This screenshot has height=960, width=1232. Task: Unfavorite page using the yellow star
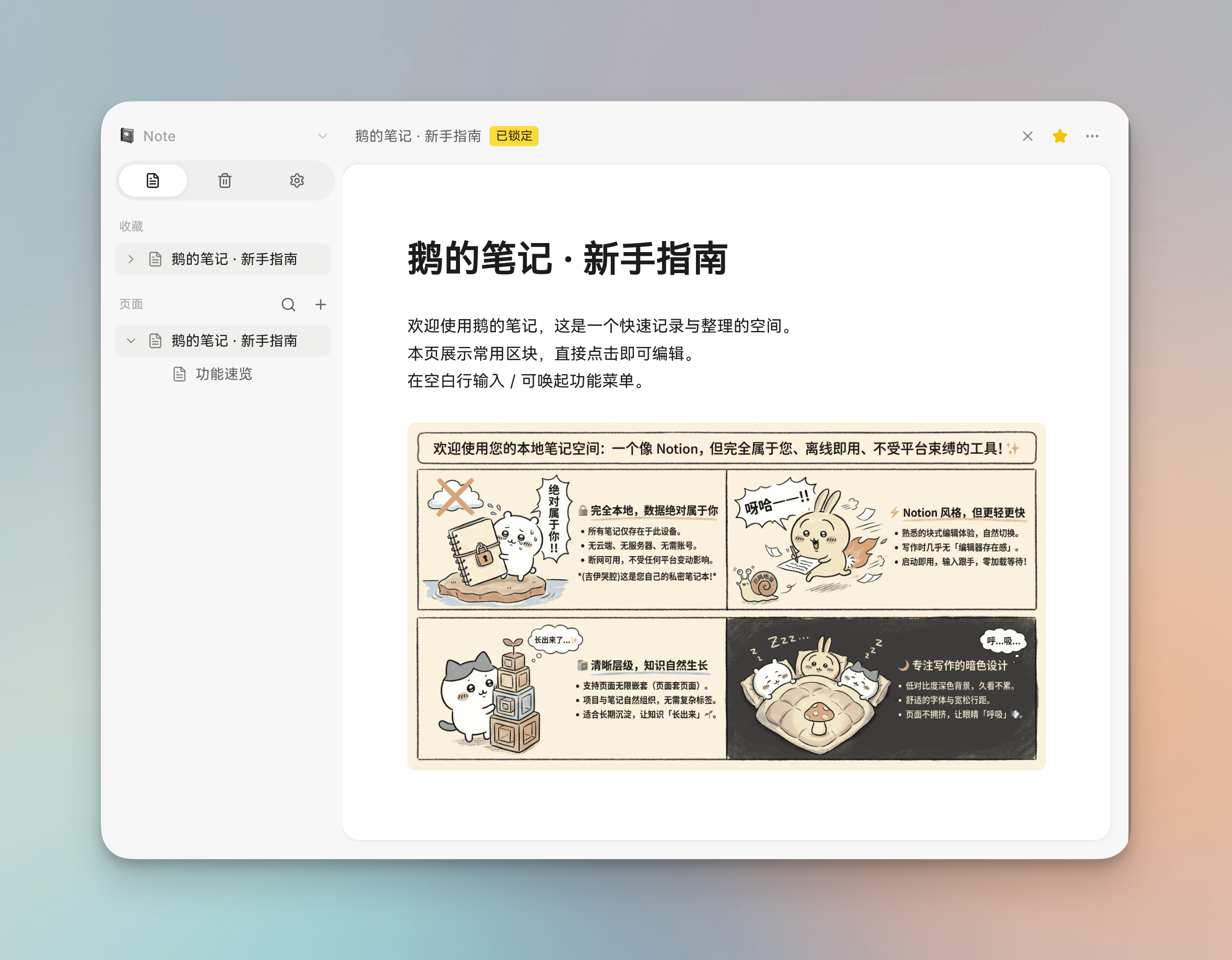(x=1060, y=136)
